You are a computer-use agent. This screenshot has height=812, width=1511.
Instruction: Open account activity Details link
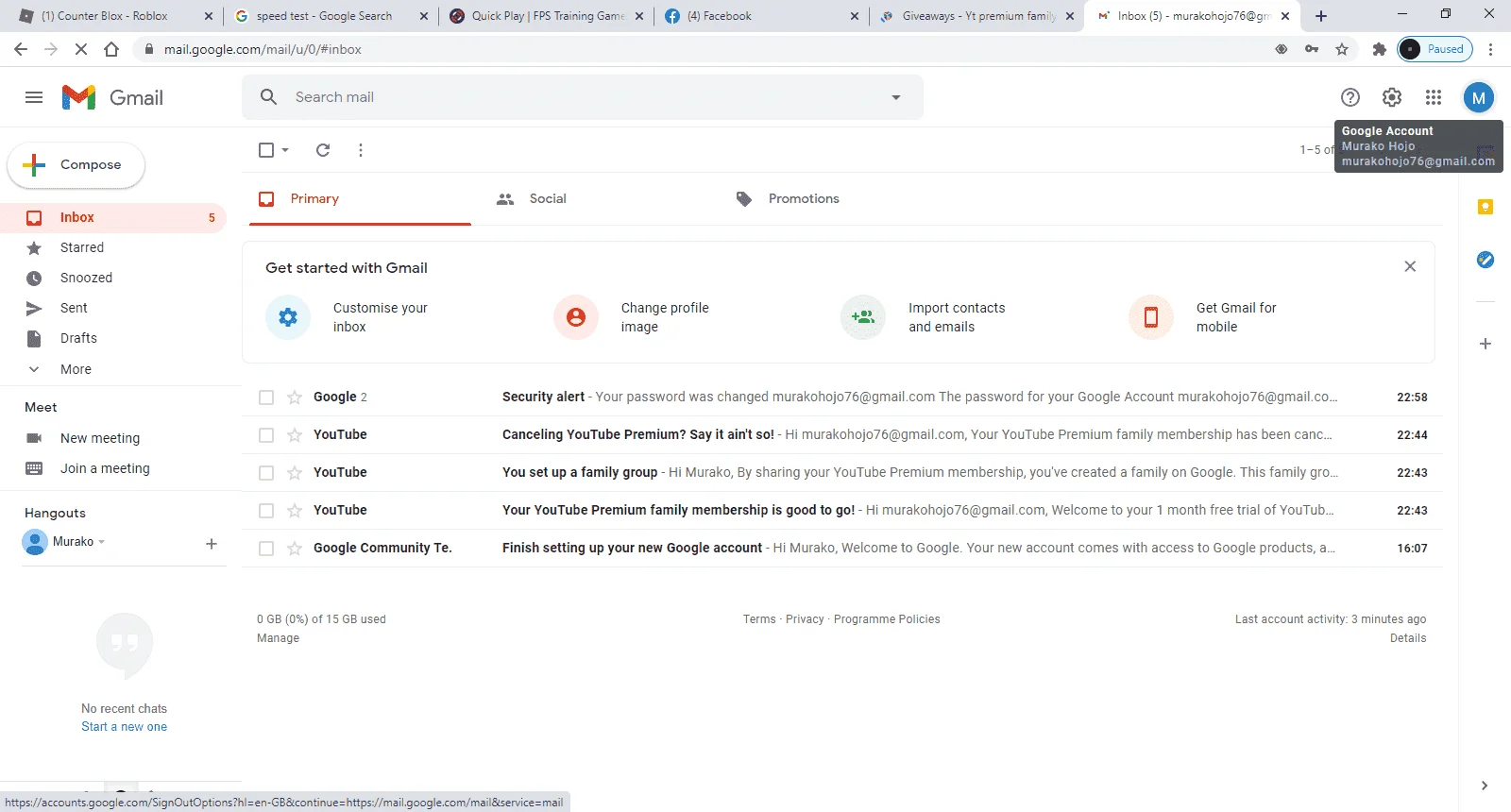(1408, 638)
